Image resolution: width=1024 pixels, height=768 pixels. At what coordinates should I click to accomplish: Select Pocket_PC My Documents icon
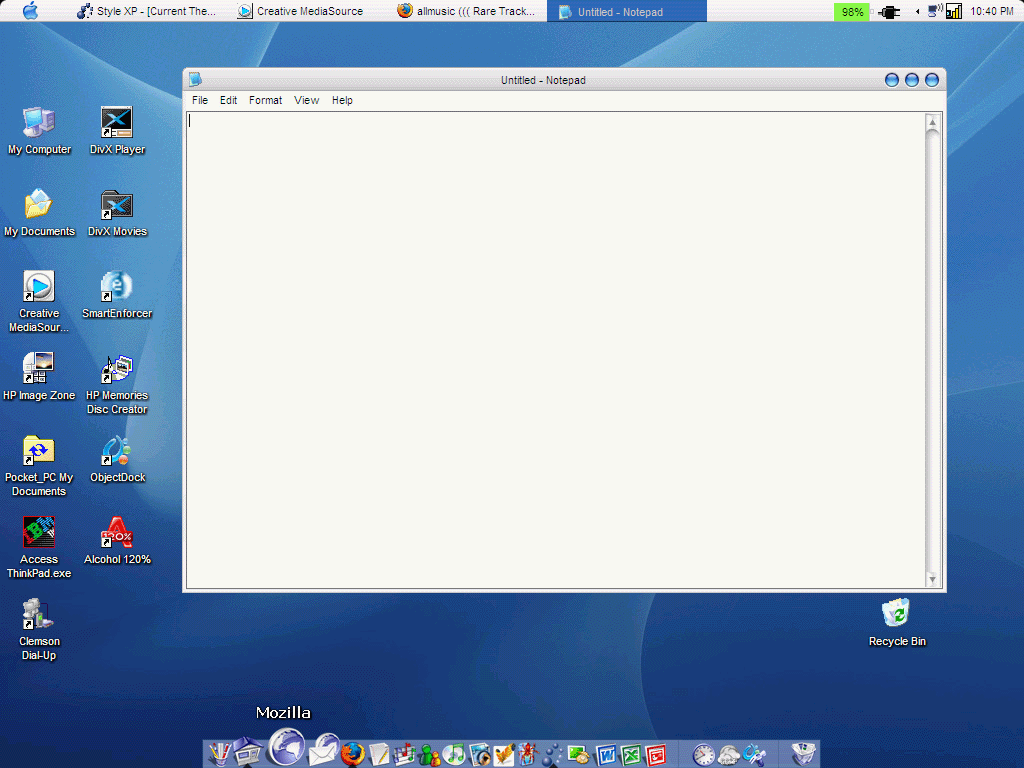point(39,466)
